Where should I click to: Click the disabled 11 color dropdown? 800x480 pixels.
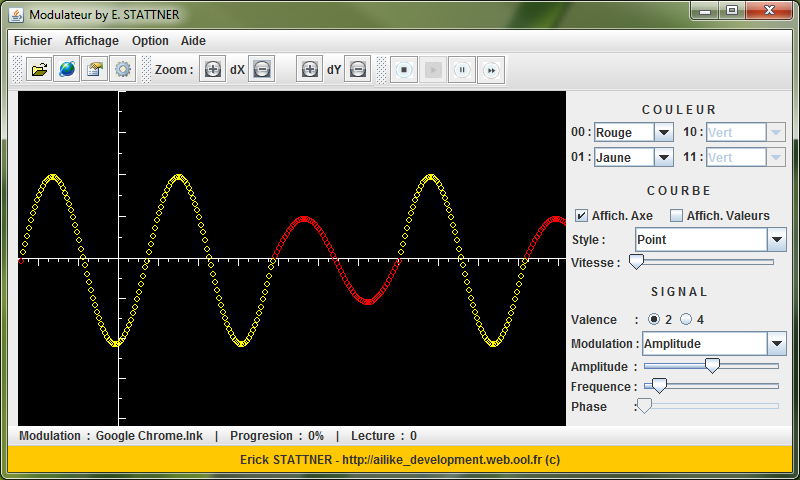coord(745,158)
